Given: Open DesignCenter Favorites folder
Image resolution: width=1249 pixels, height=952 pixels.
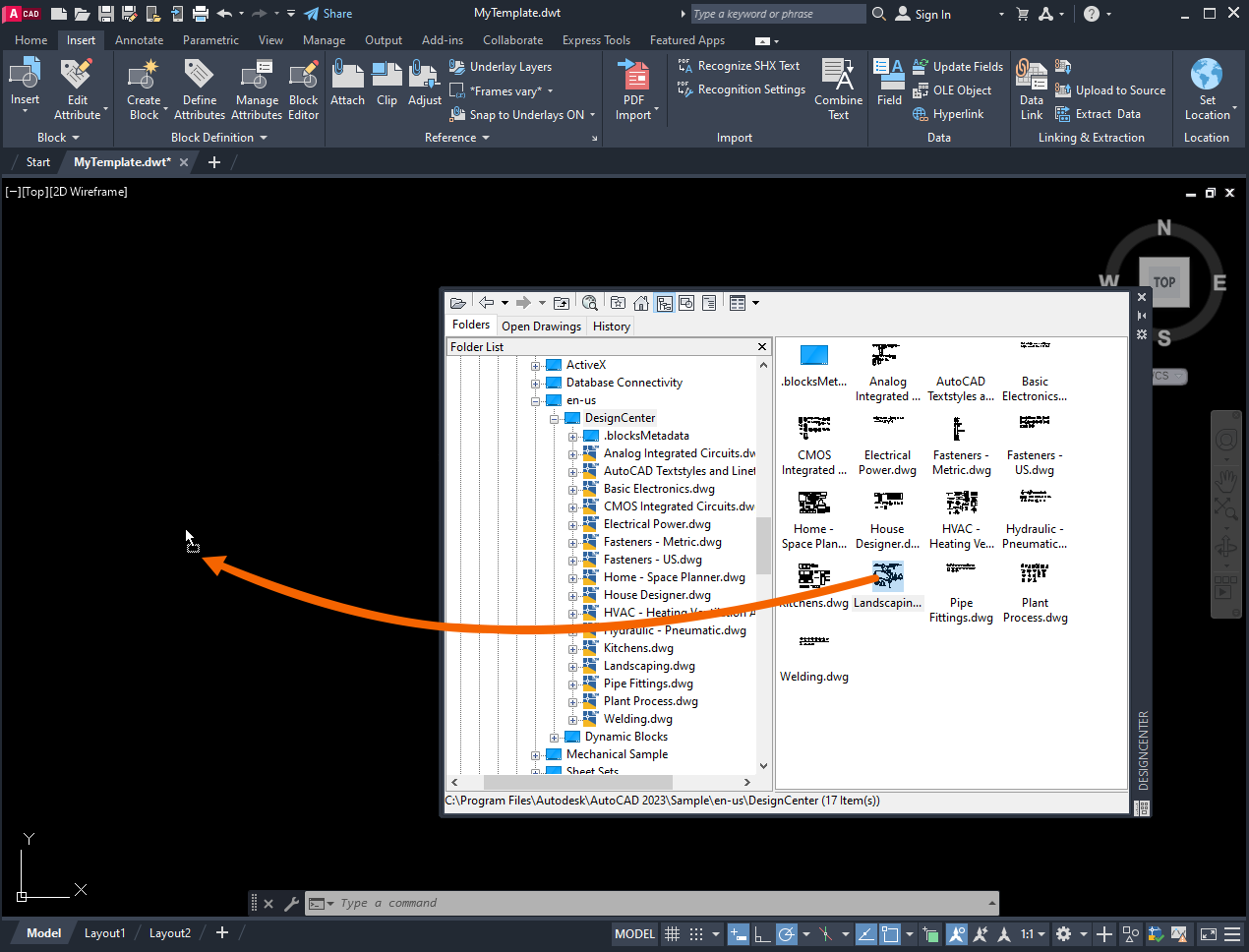Looking at the screenshot, I should click(x=618, y=303).
